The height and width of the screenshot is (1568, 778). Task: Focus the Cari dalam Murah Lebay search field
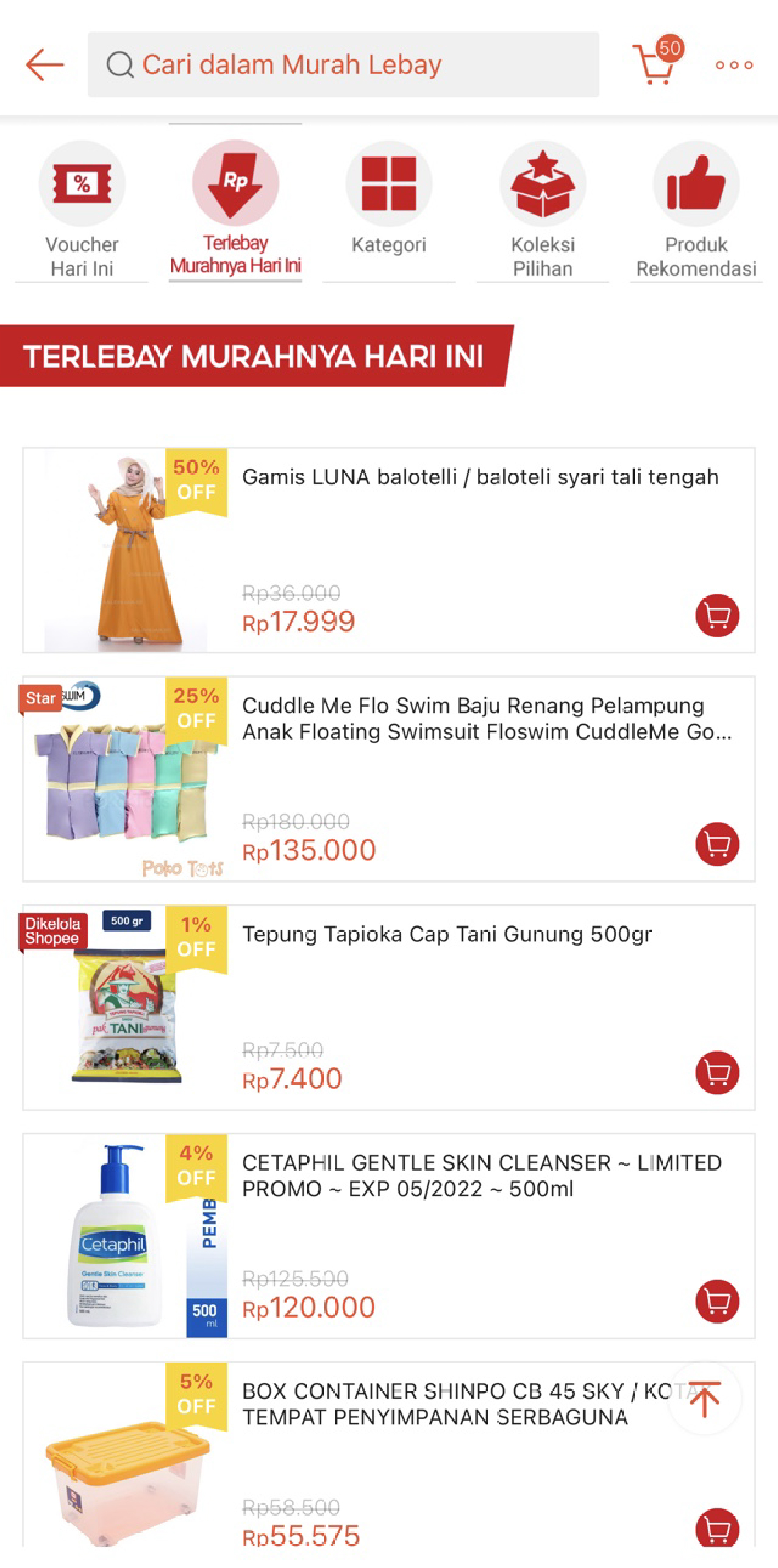(343, 65)
